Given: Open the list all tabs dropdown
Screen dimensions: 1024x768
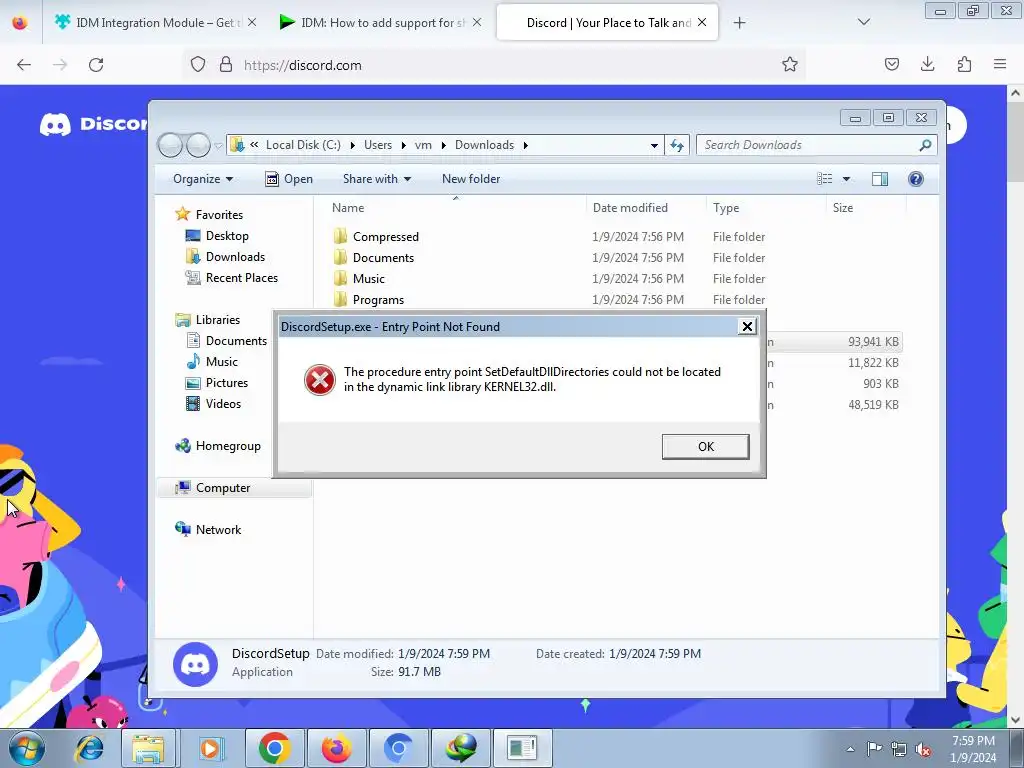Looking at the screenshot, I should pos(863,22).
